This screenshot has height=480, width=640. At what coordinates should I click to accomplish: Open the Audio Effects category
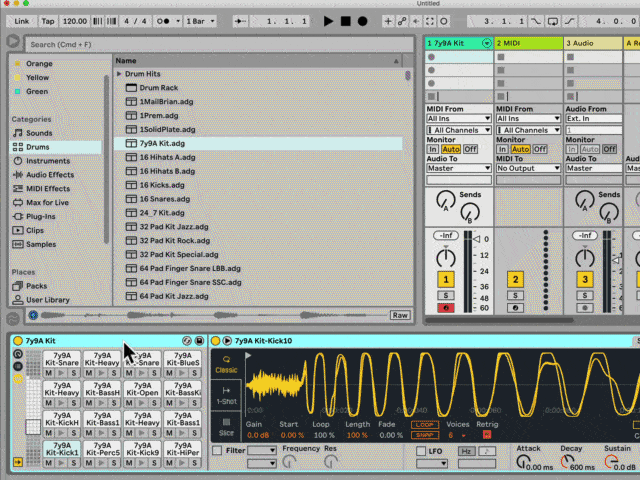click(x=50, y=175)
